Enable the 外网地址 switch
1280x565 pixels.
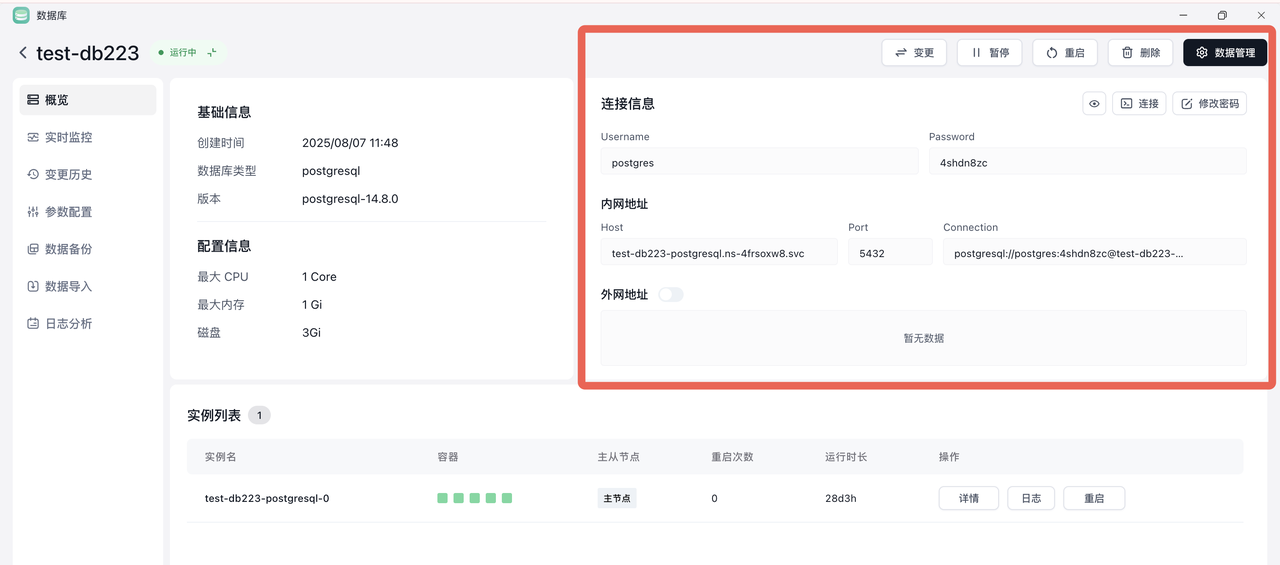pos(671,295)
